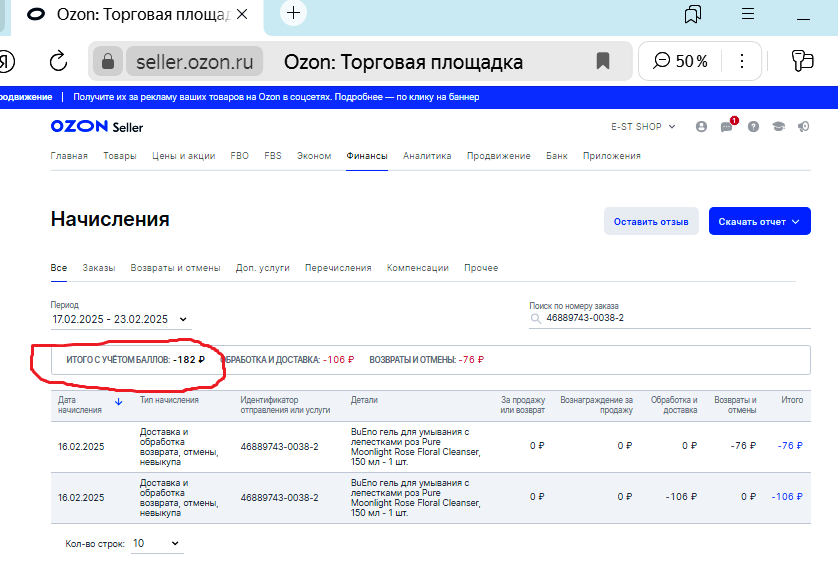Open the user profile icon
Viewport: 838px width, 567px height.
pyautogui.click(x=701, y=127)
